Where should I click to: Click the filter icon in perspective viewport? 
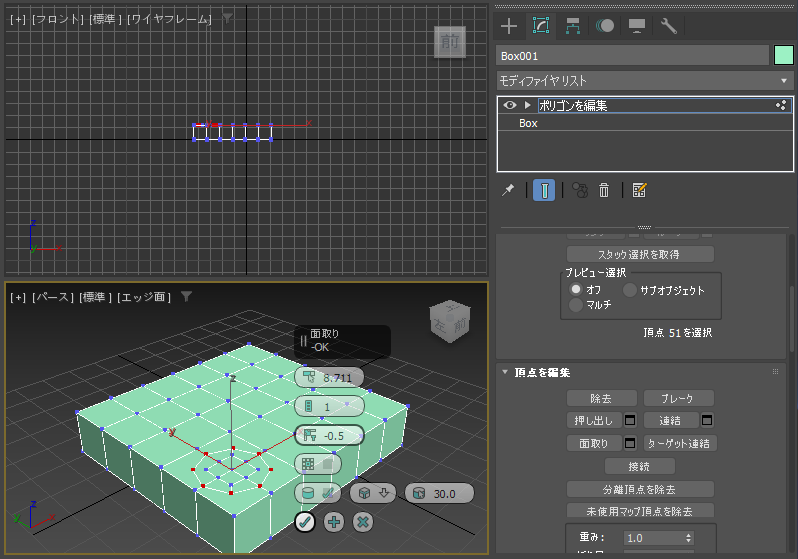click(x=186, y=296)
